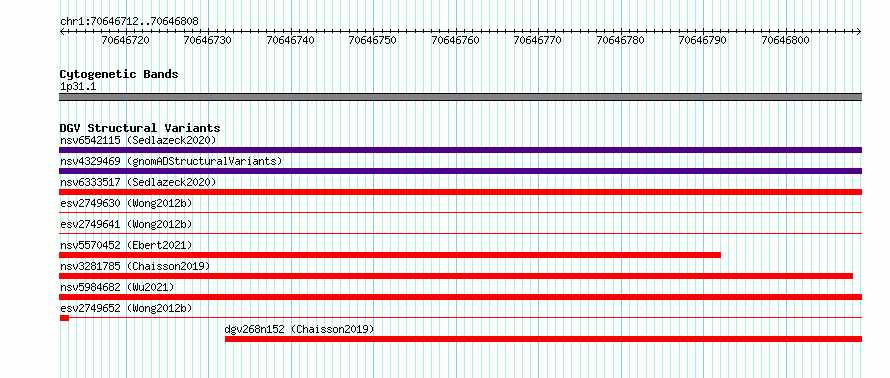Click the ruler tick label 70646790
The image size is (890, 378).
click(703, 40)
